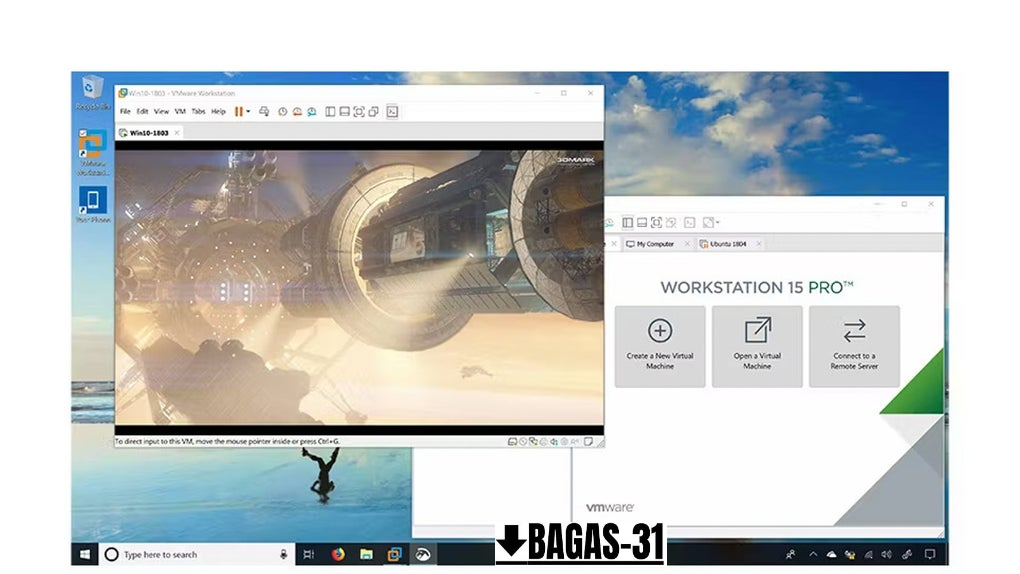Open the Recycle Bin desktop icon
The height and width of the screenshot is (574, 1020).
coord(92,93)
